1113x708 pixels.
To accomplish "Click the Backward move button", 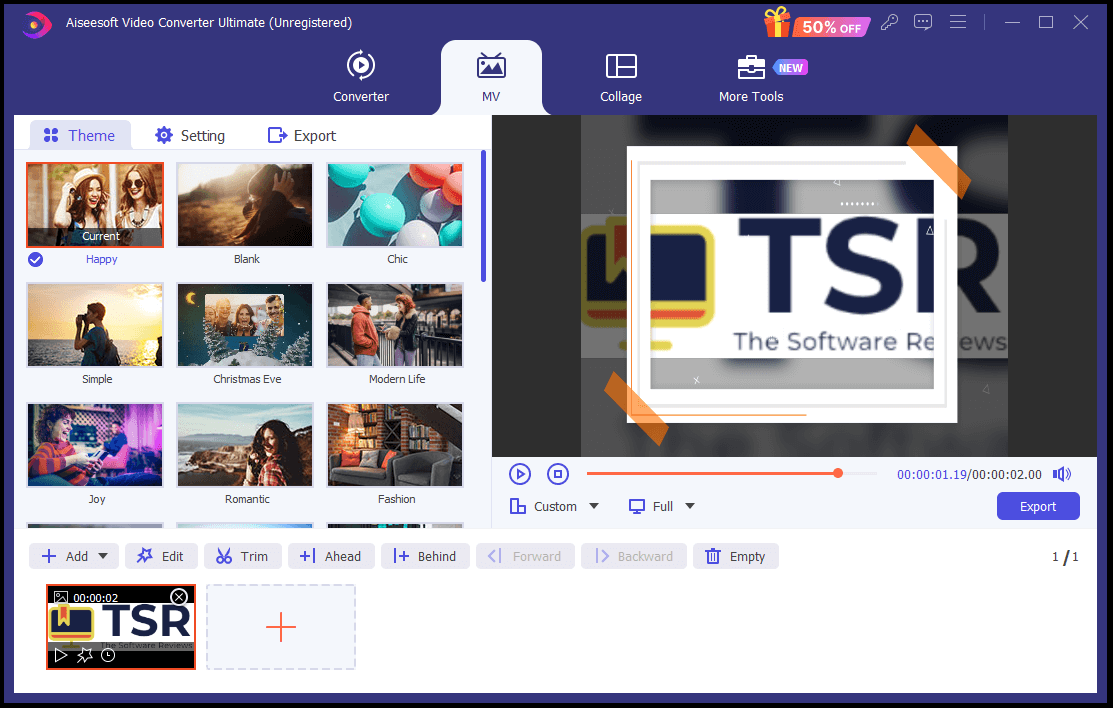I will click(x=634, y=556).
